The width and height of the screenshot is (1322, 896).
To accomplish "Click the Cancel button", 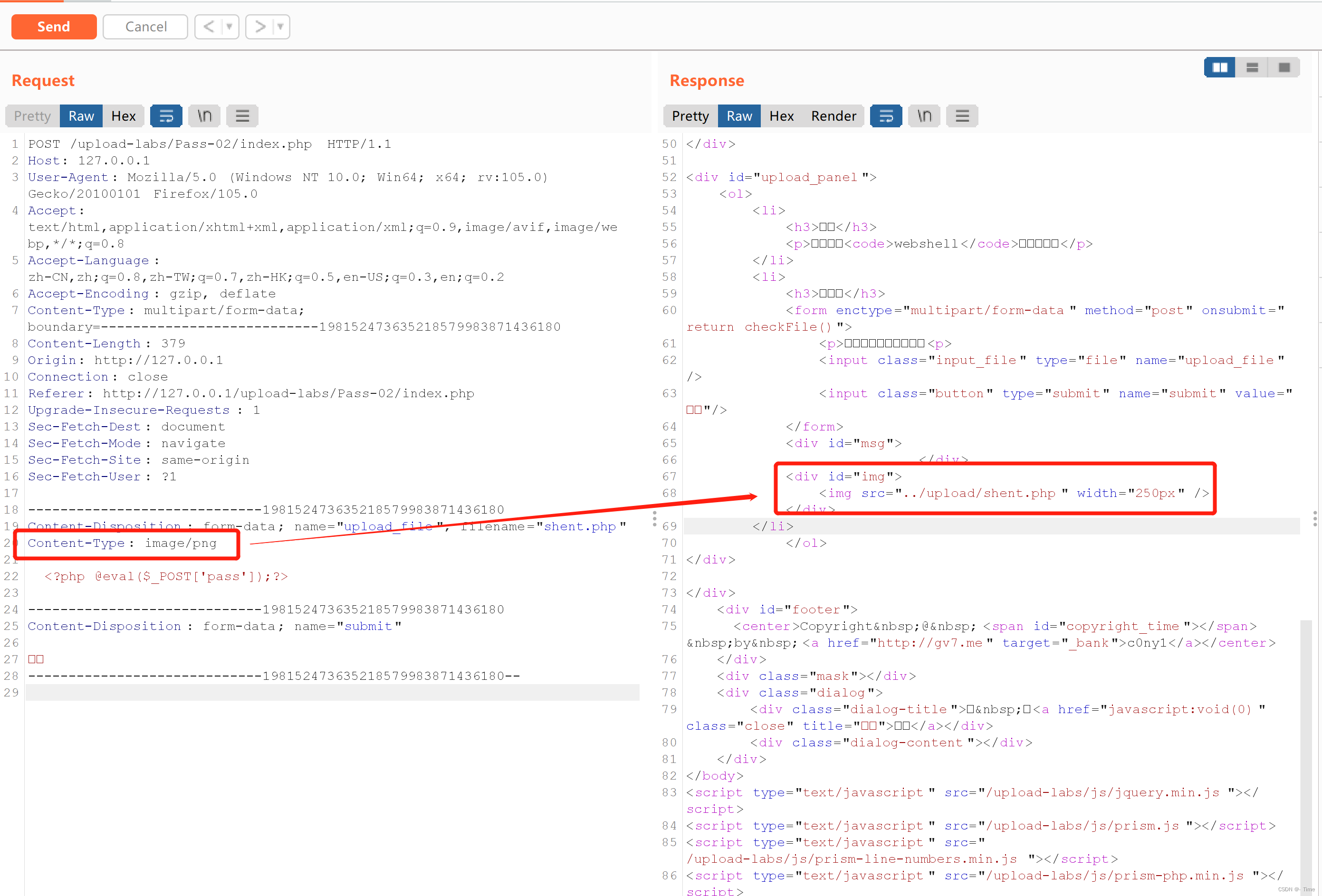I will coord(145,27).
